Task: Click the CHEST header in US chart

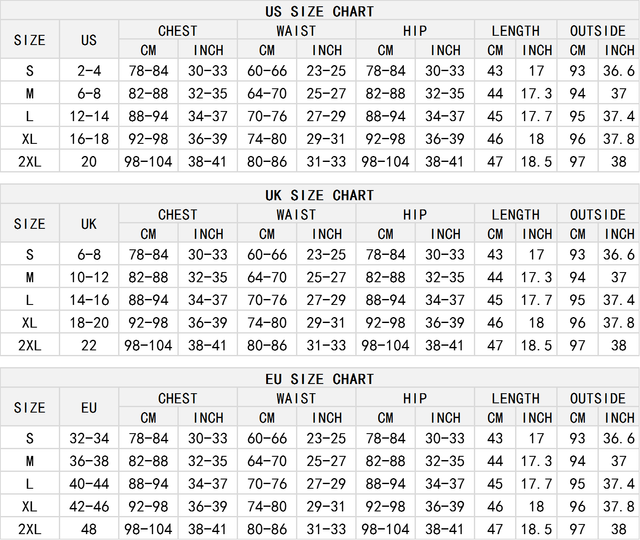Action: (x=178, y=31)
